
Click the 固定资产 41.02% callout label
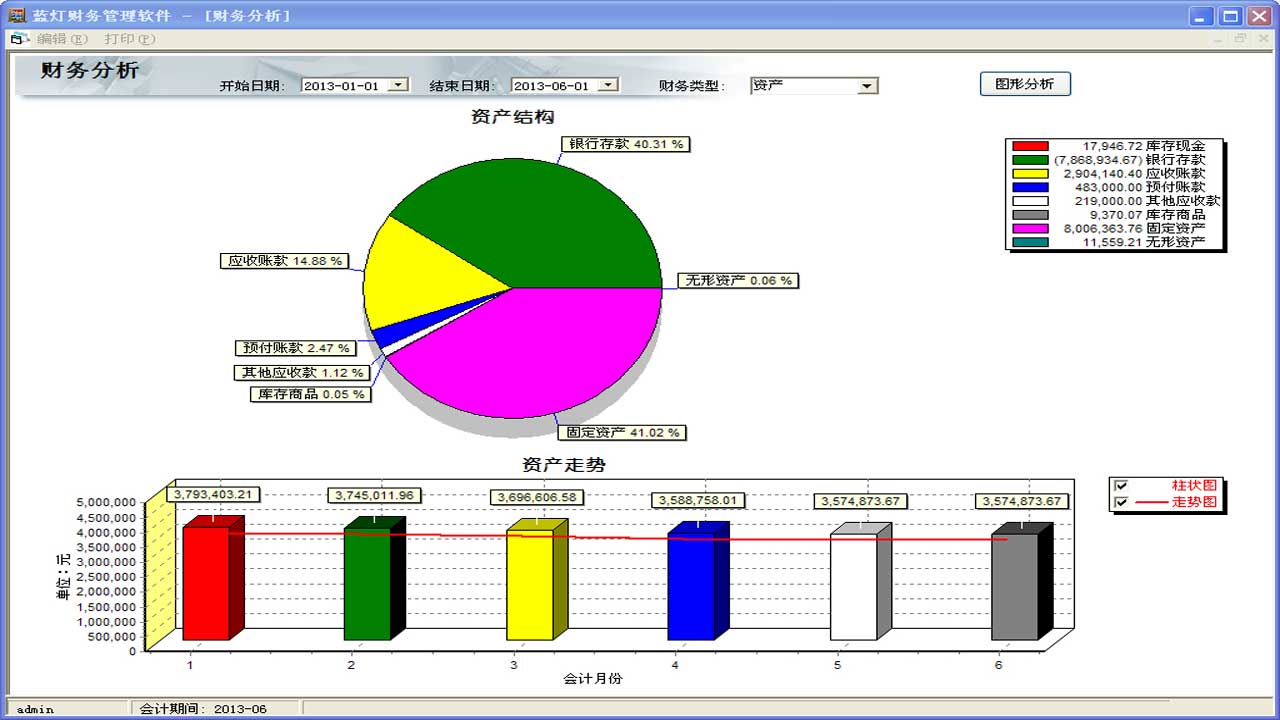click(x=622, y=433)
